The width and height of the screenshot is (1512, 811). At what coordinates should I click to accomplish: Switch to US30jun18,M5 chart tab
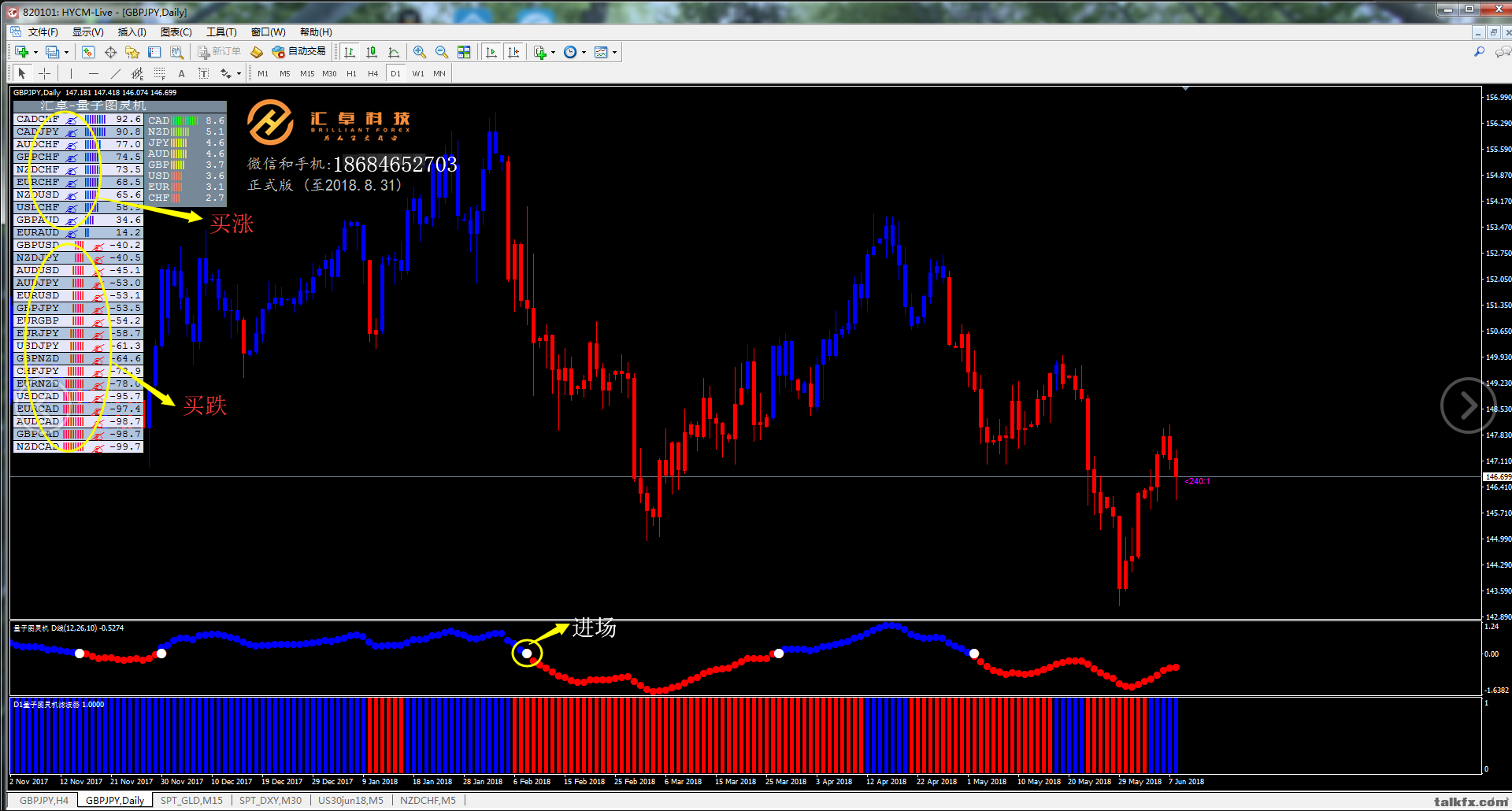pyautogui.click(x=350, y=800)
